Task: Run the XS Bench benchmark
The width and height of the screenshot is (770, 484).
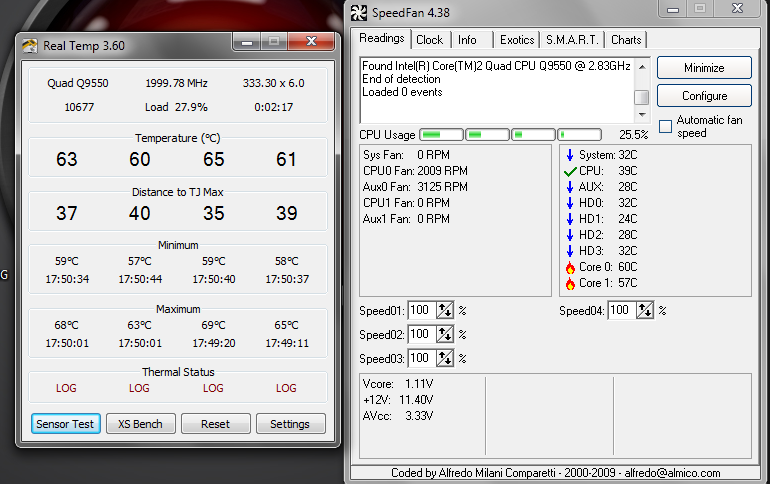Action: tap(140, 424)
